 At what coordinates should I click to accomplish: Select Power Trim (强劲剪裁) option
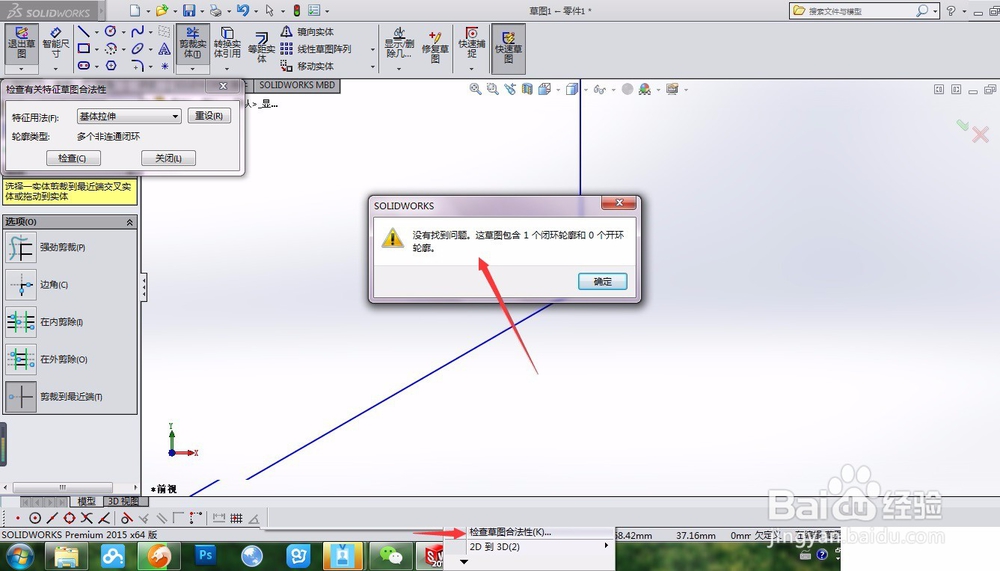(46, 248)
